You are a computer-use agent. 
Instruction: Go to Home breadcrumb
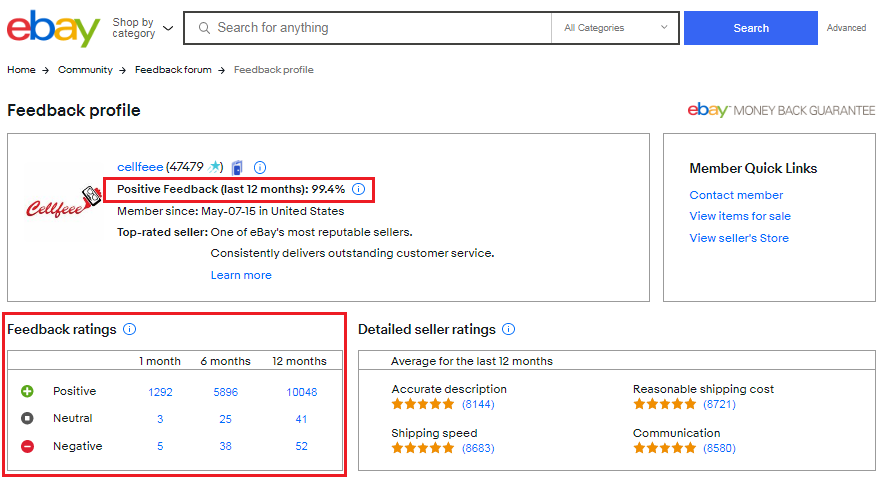(x=21, y=69)
